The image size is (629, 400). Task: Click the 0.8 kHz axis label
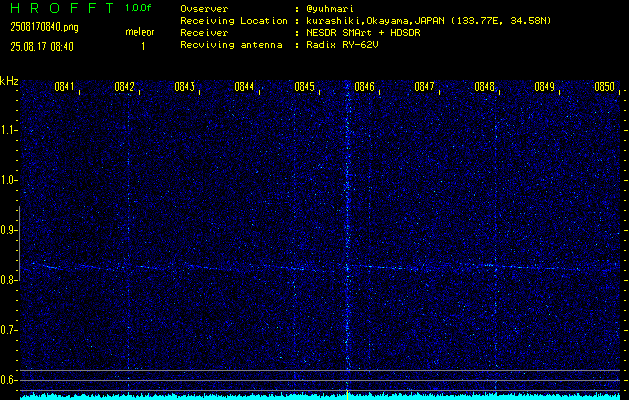(8, 280)
